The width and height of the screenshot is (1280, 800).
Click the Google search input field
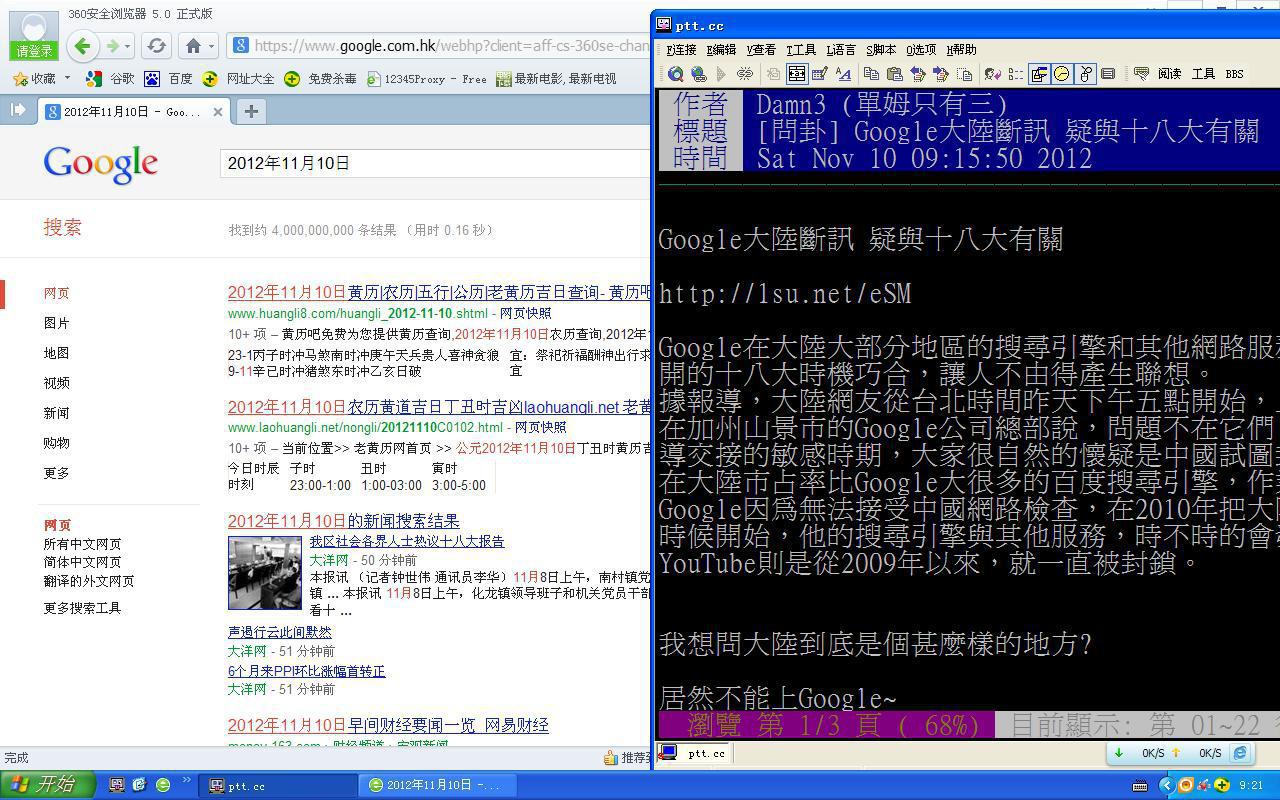(x=436, y=163)
